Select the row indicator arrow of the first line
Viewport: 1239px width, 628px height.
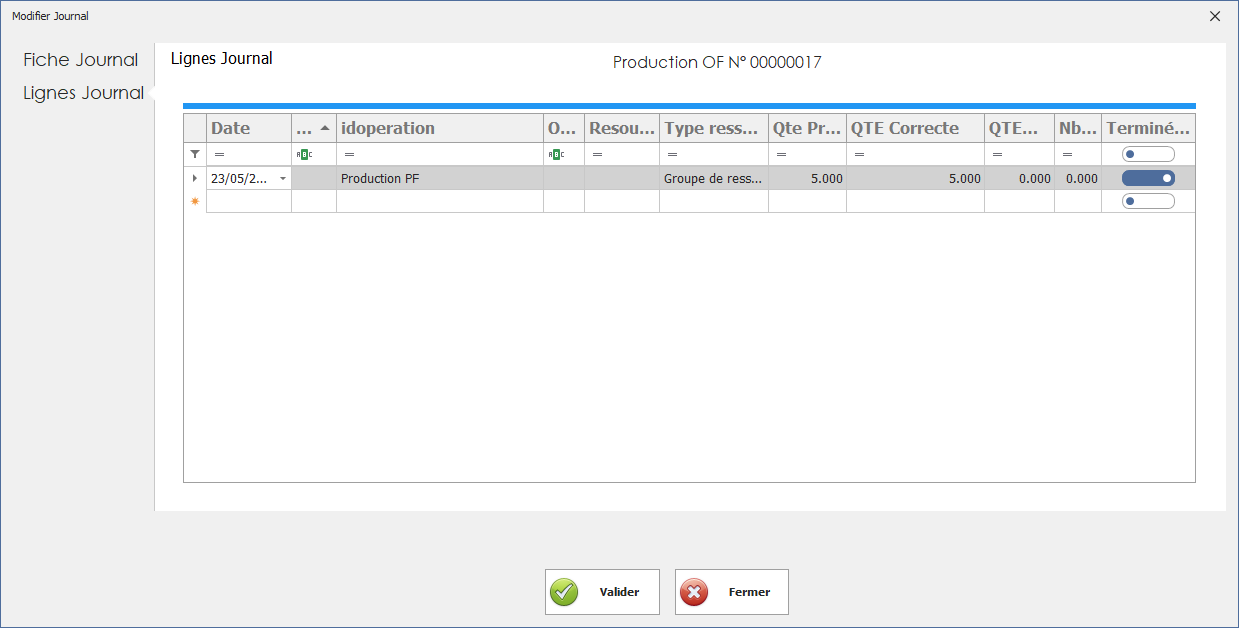195,178
